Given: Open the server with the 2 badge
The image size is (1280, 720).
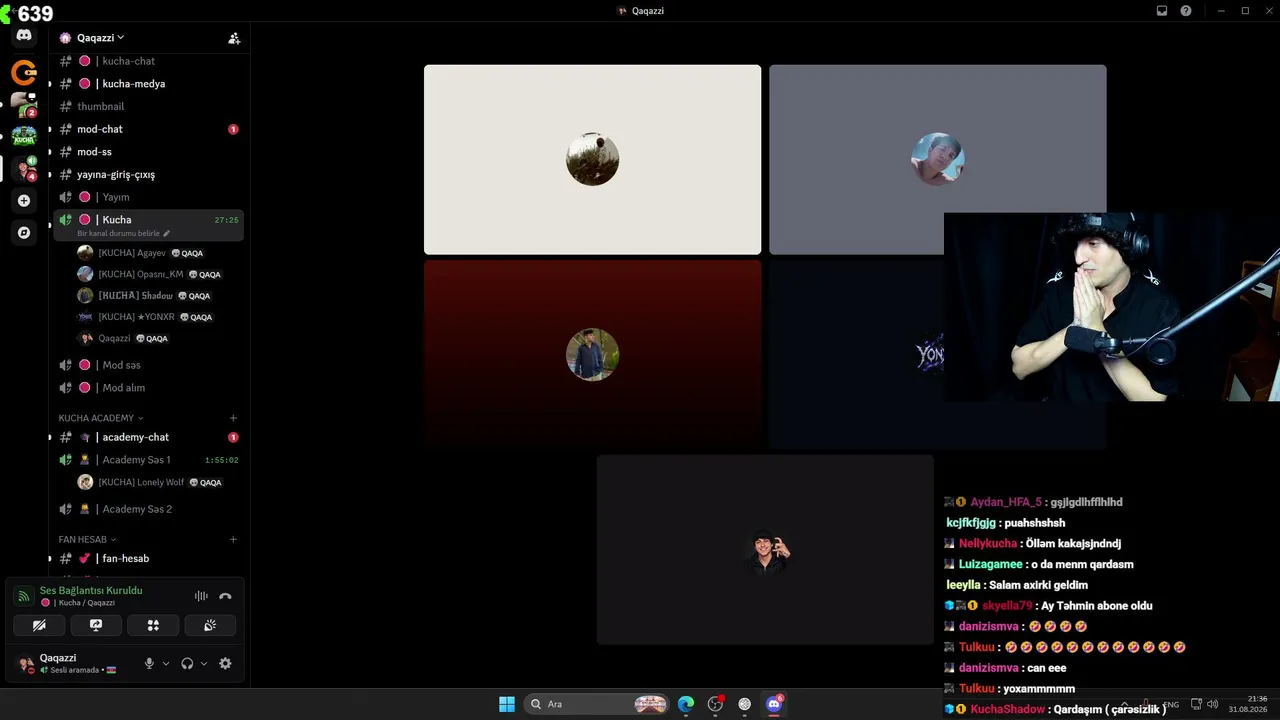Looking at the screenshot, I should (x=24, y=104).
